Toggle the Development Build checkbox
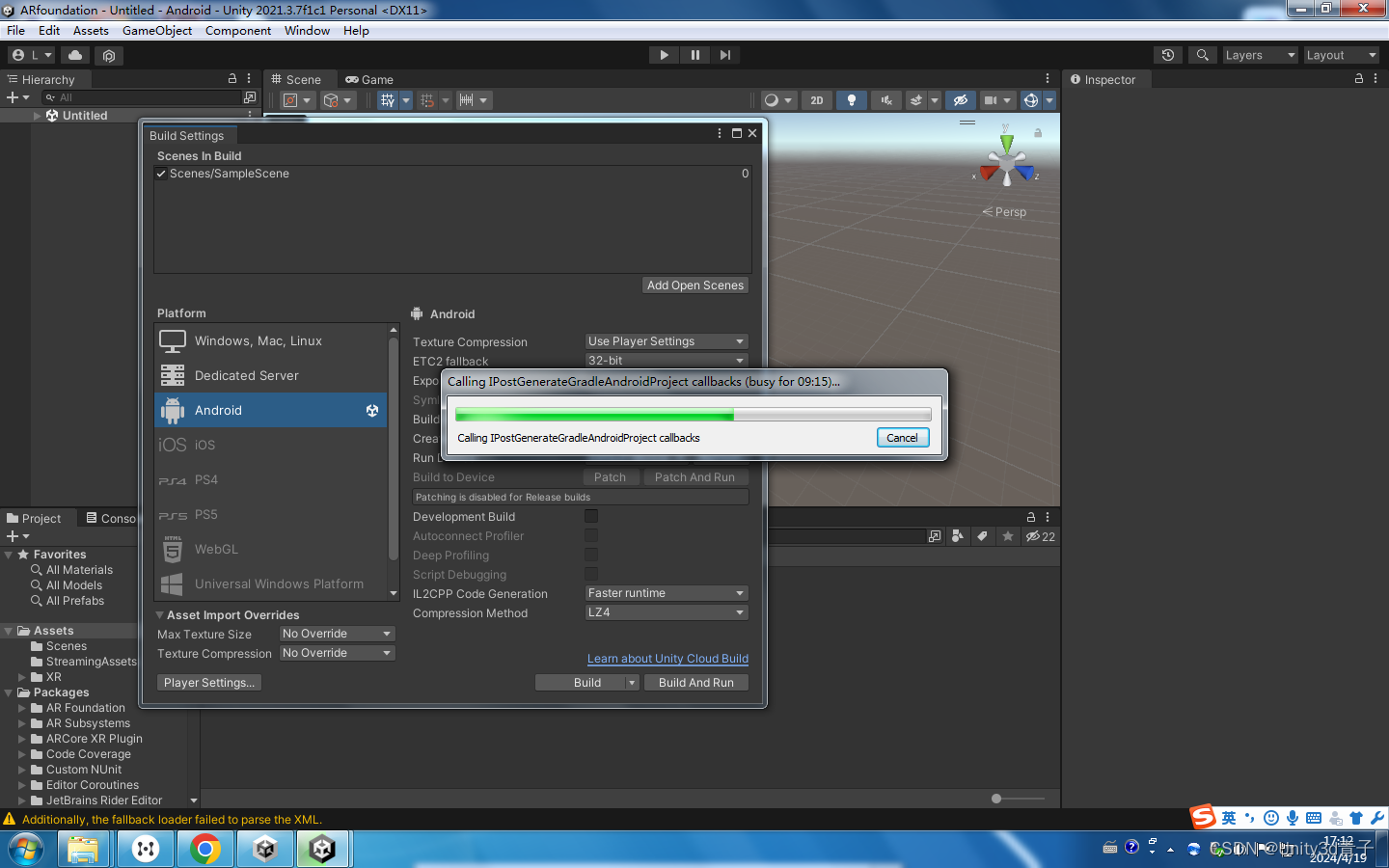This screenshot has width=1389, height=868. (591, 516)
